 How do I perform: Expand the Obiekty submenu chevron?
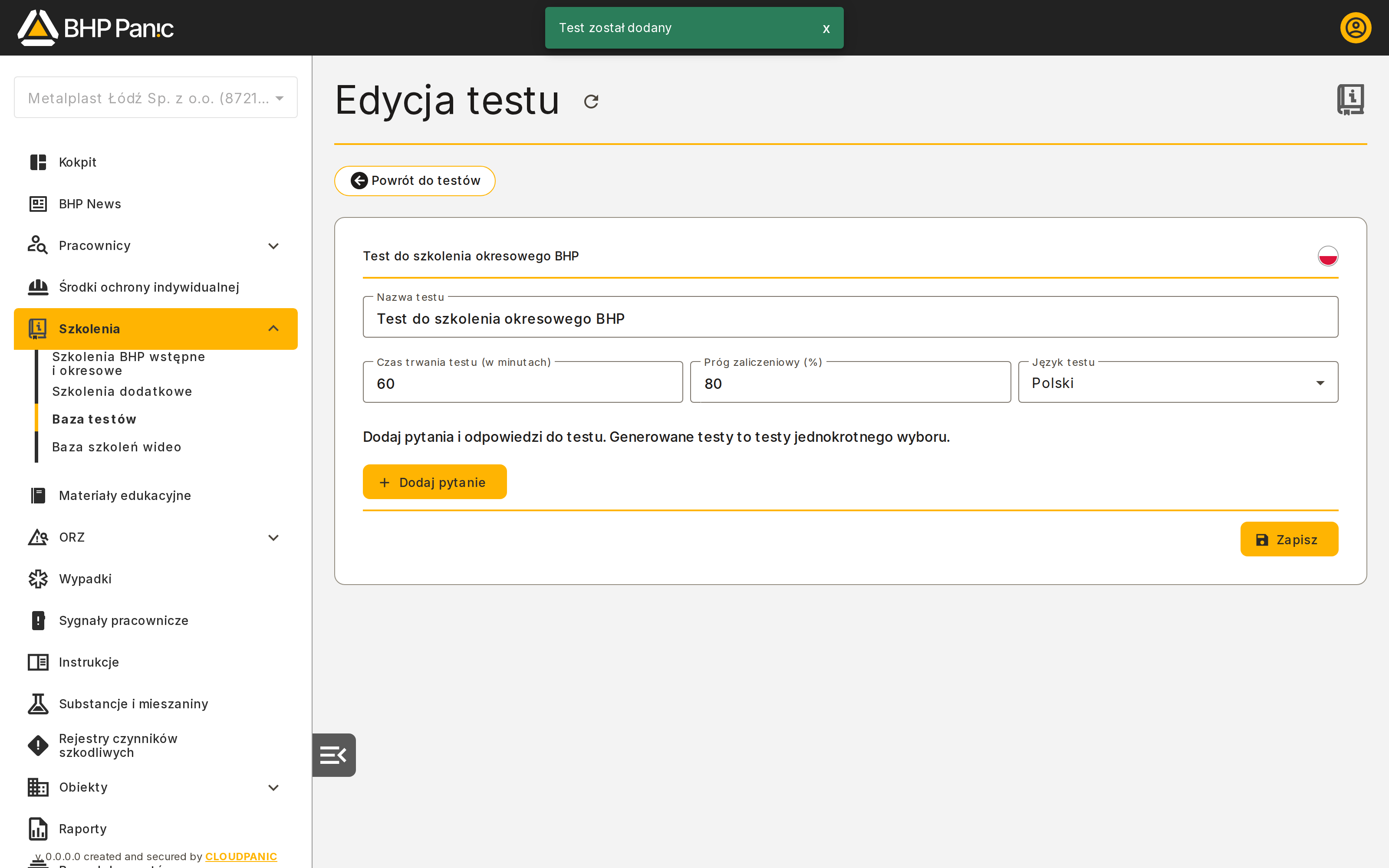pos(273,788)
